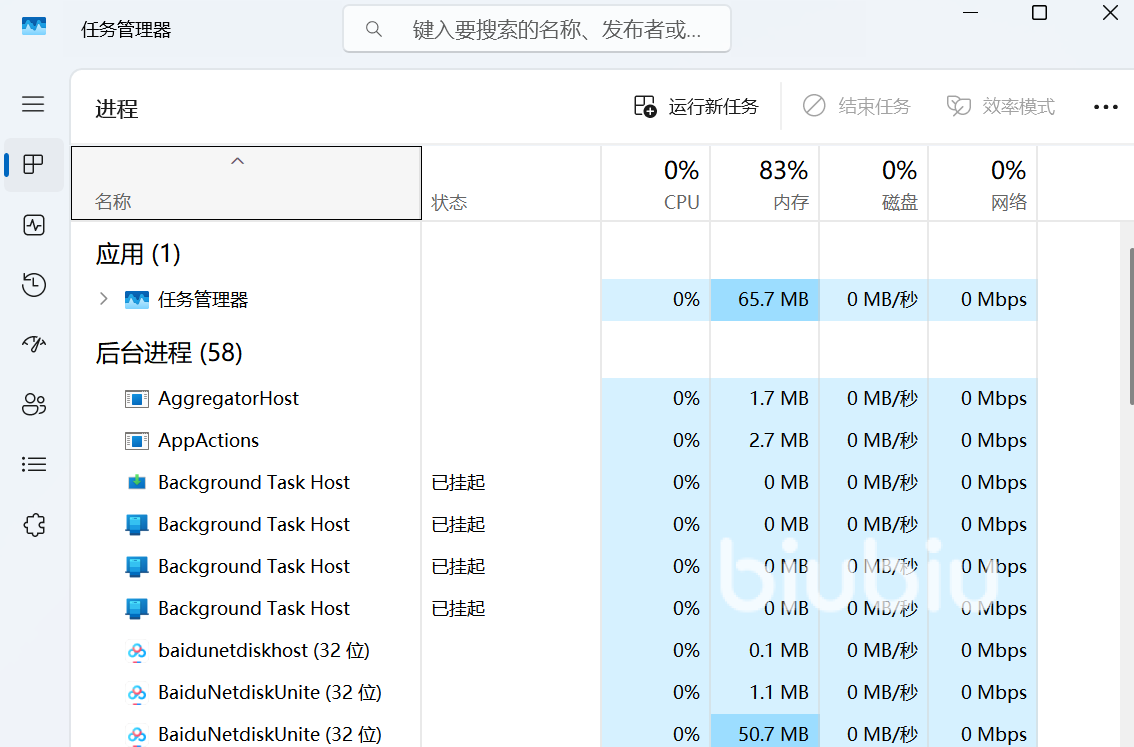Open the Services puzzle icon

click(x=34, y=525)
